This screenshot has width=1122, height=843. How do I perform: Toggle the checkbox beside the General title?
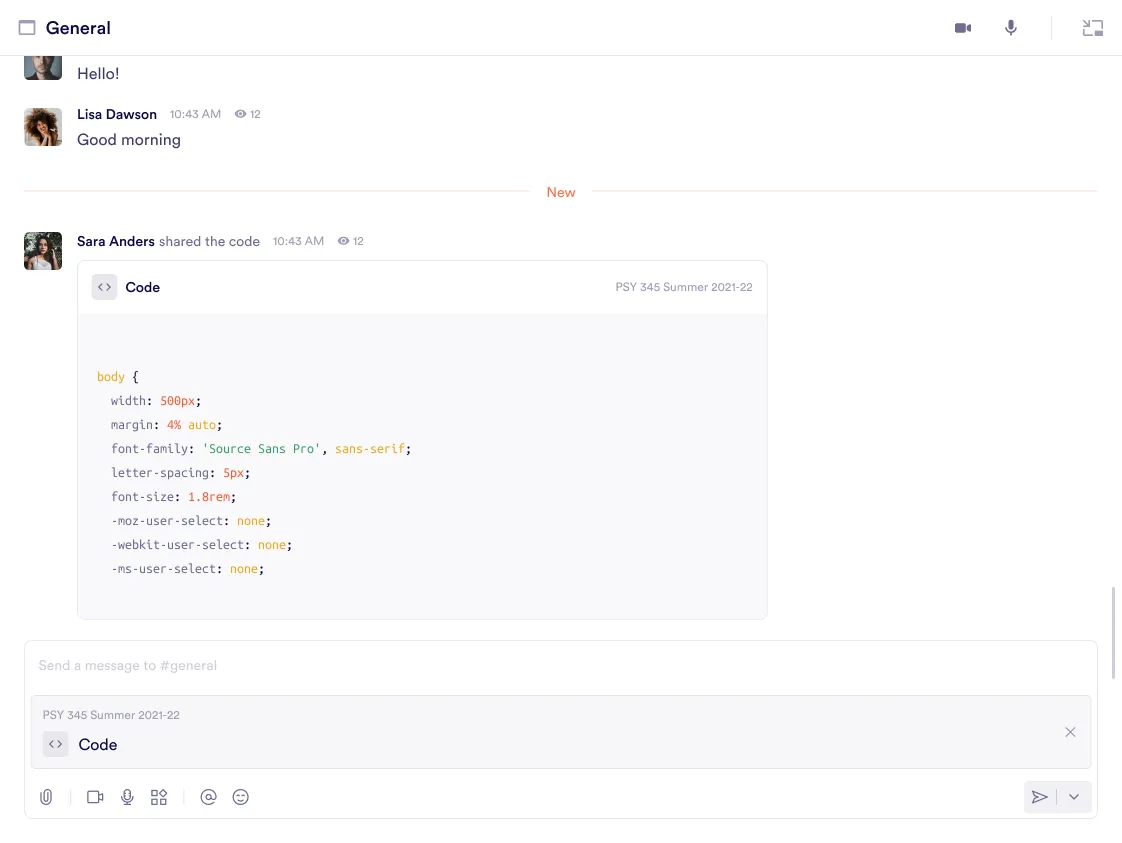(28, 27)
